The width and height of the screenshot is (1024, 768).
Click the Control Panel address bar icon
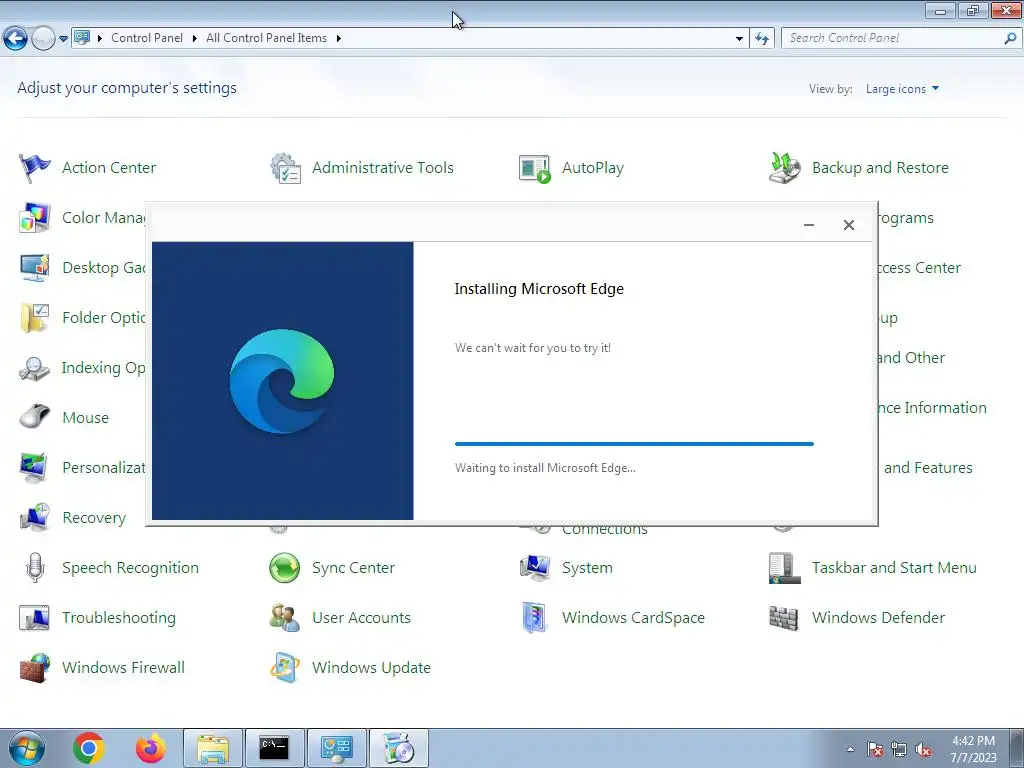(x=82, y=38)
